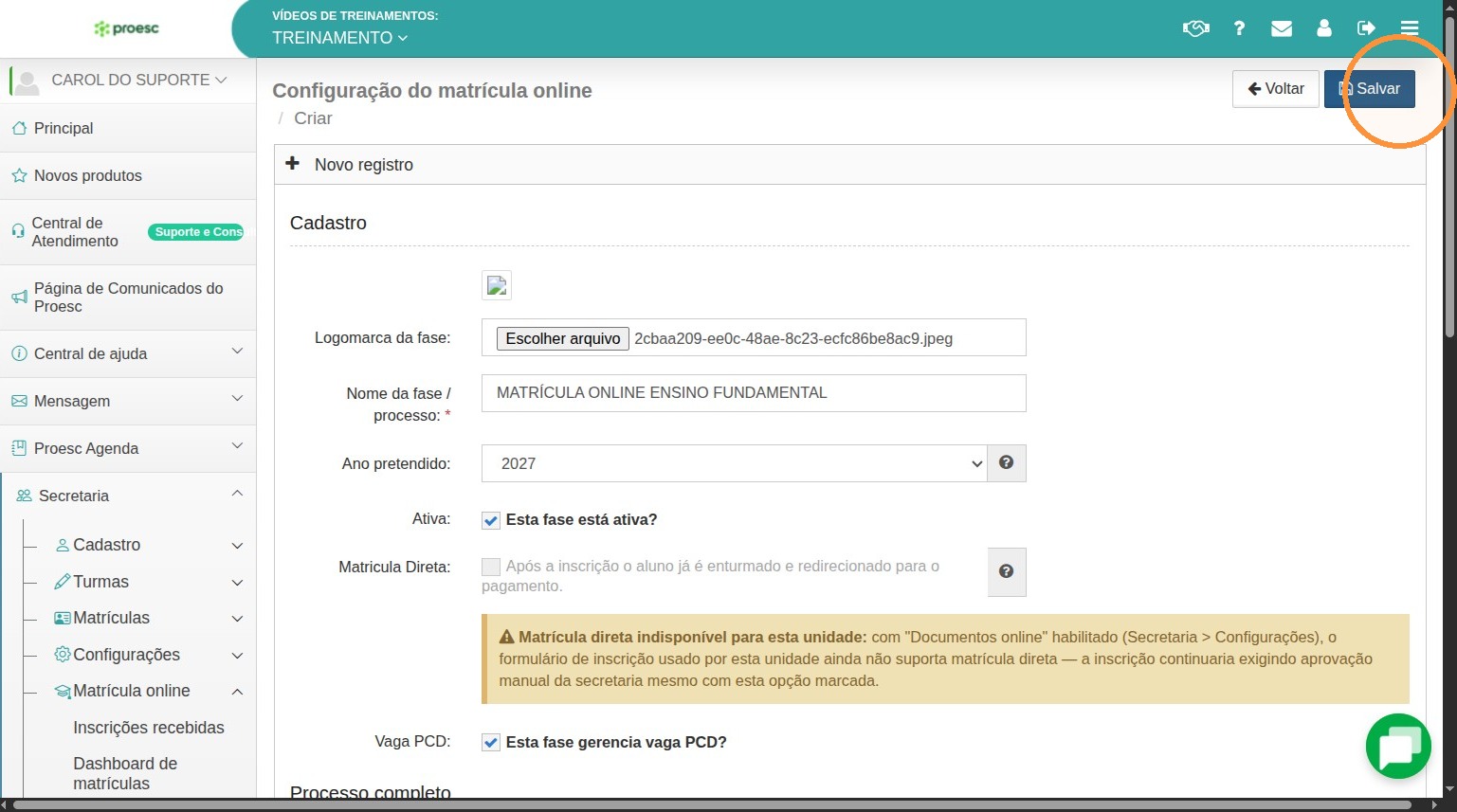This screenshot has width=1457, height=812.
Task: Open the help question mark icon in header
Action: (x=1239, y=28)
